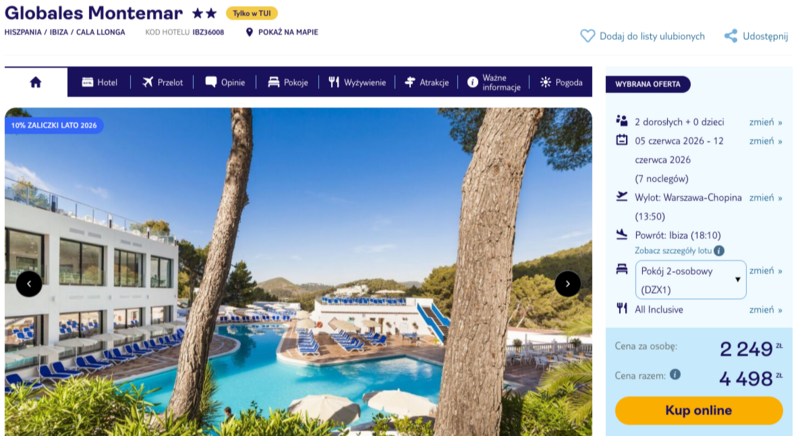Open the home tab icon
The width and height of the screenshot is (800, 436).
tap(36, 82)
